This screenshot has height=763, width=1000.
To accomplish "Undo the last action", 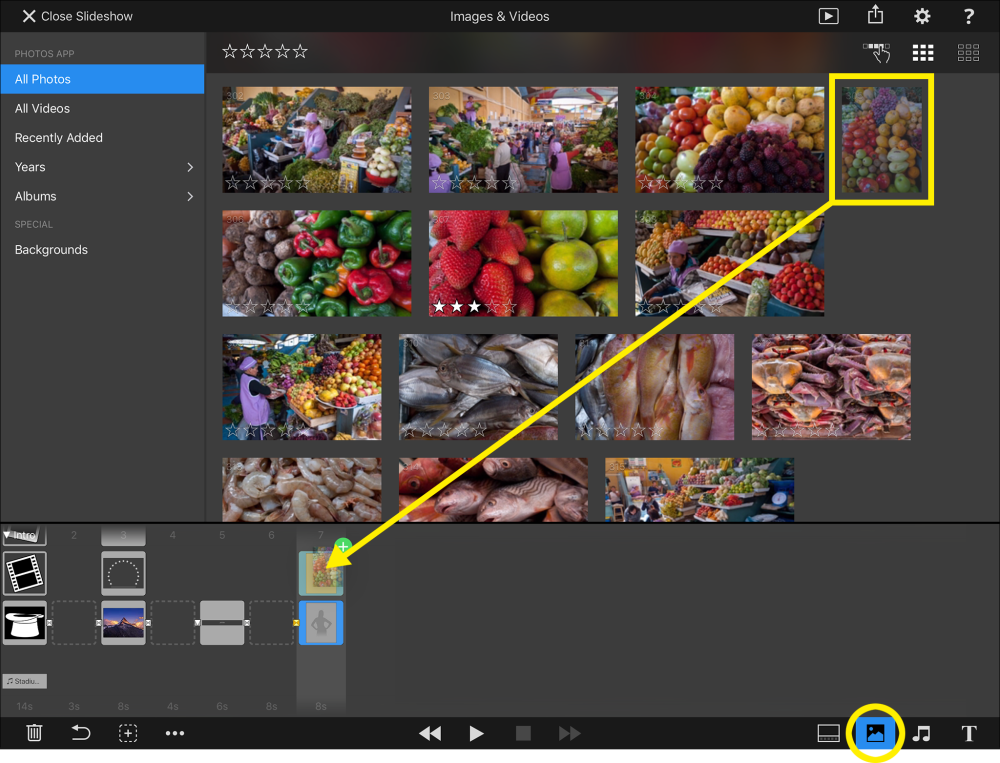I will point(80,732).
